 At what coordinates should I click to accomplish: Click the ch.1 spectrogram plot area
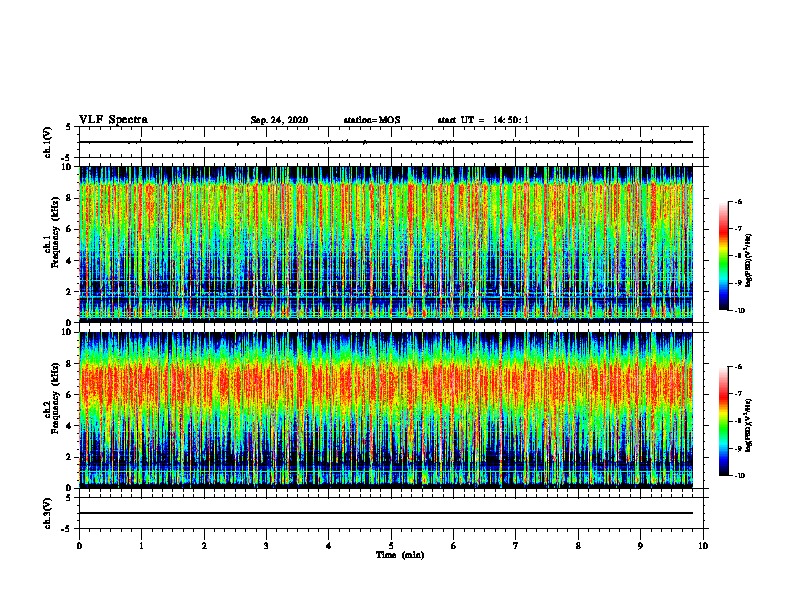[x=386, y=244]
